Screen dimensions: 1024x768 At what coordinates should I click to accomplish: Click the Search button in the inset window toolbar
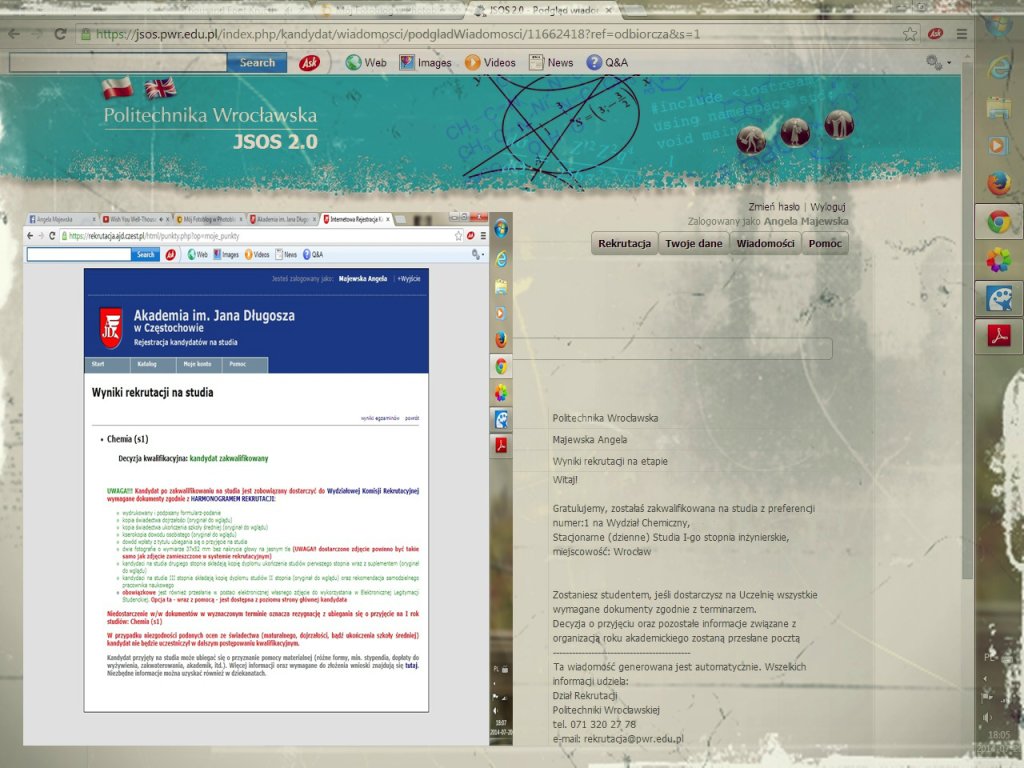click(x=146, y=255)
